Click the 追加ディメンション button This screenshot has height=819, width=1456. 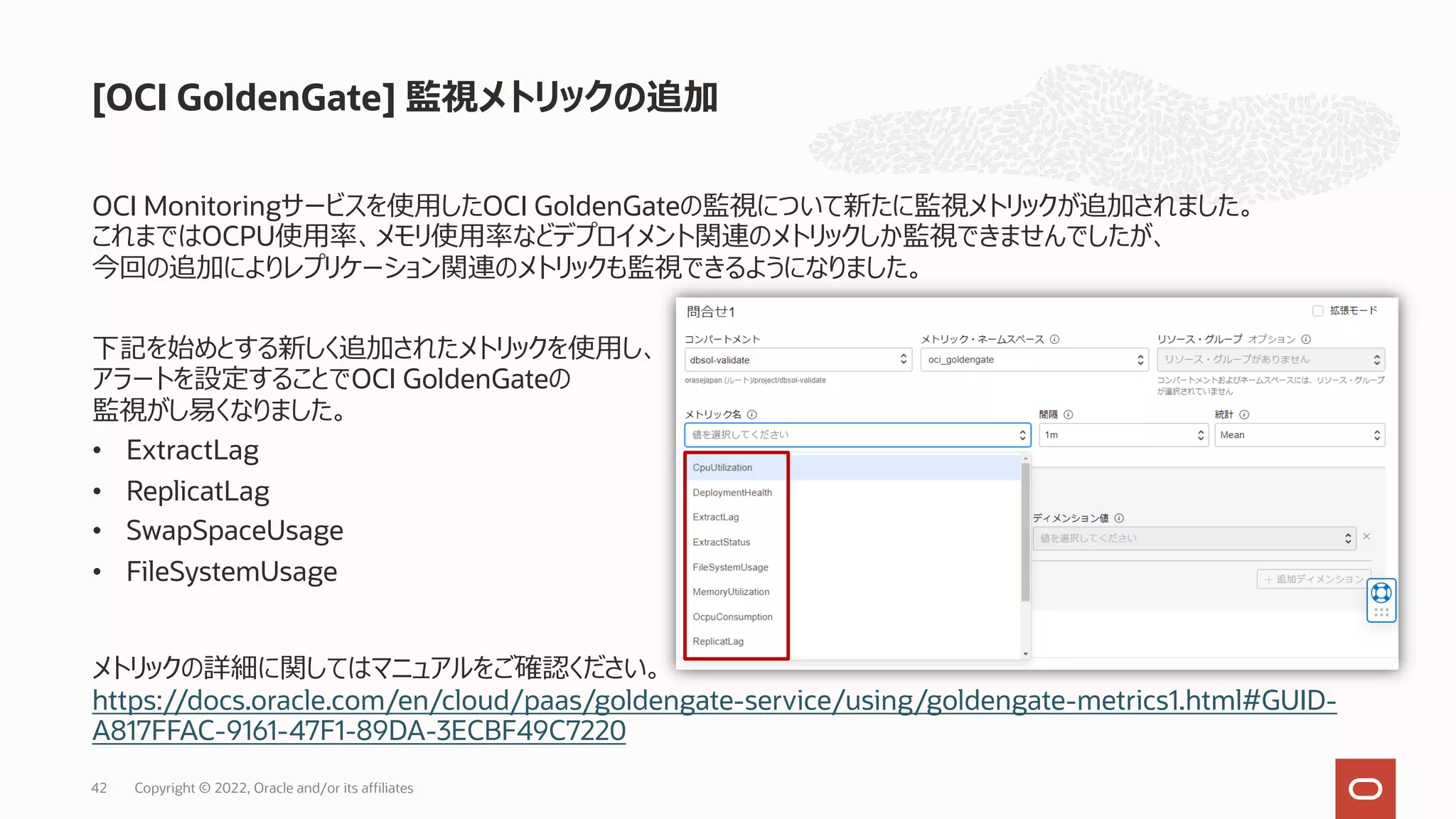pos(1314,579)
